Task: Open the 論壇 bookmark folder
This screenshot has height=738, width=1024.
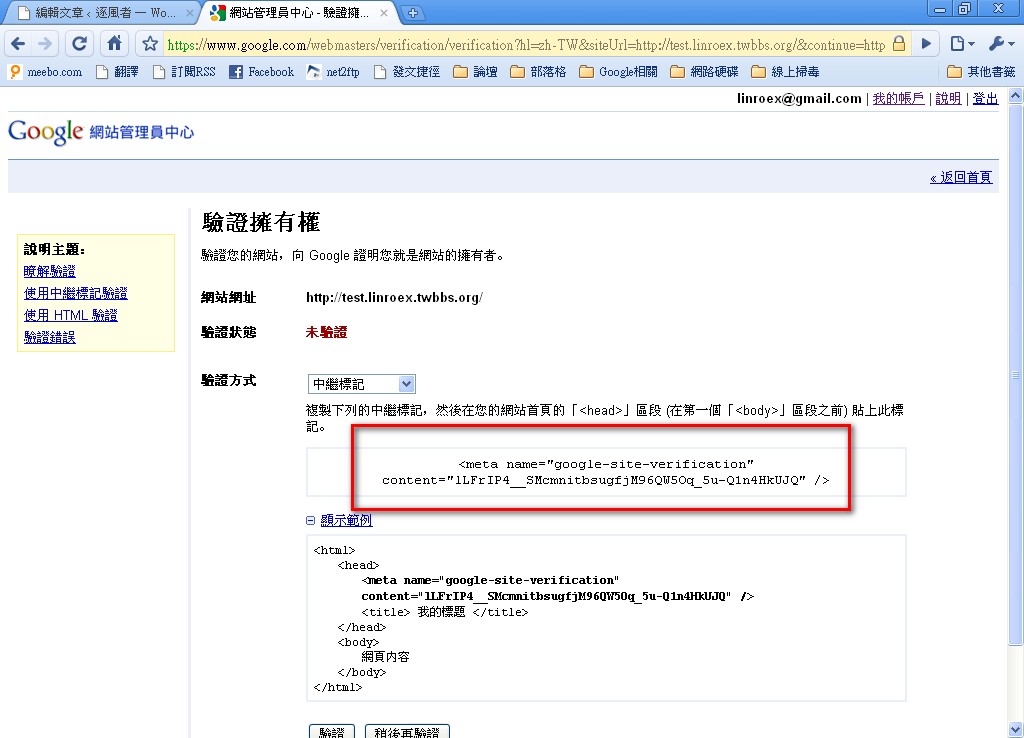Action: click(x=475, y=72)
